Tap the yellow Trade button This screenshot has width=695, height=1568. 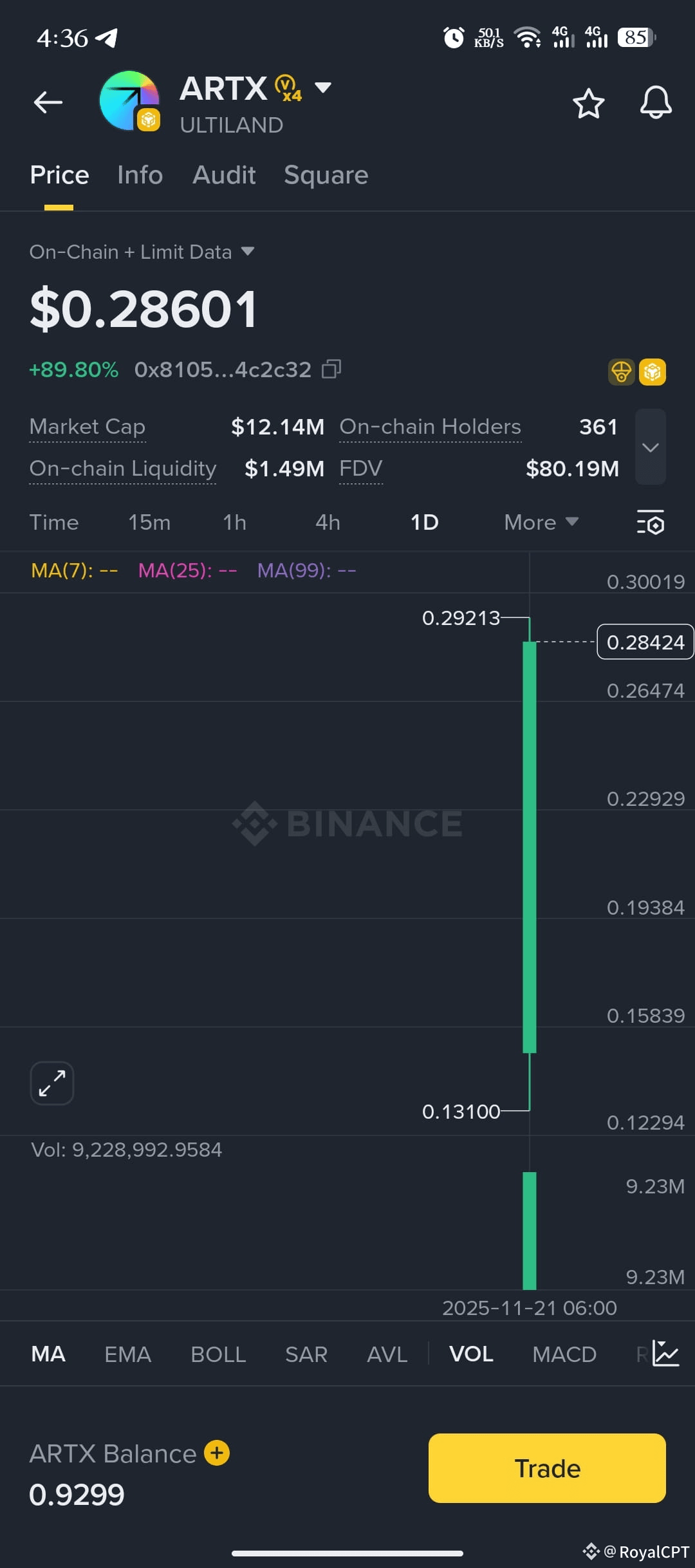547,1468
